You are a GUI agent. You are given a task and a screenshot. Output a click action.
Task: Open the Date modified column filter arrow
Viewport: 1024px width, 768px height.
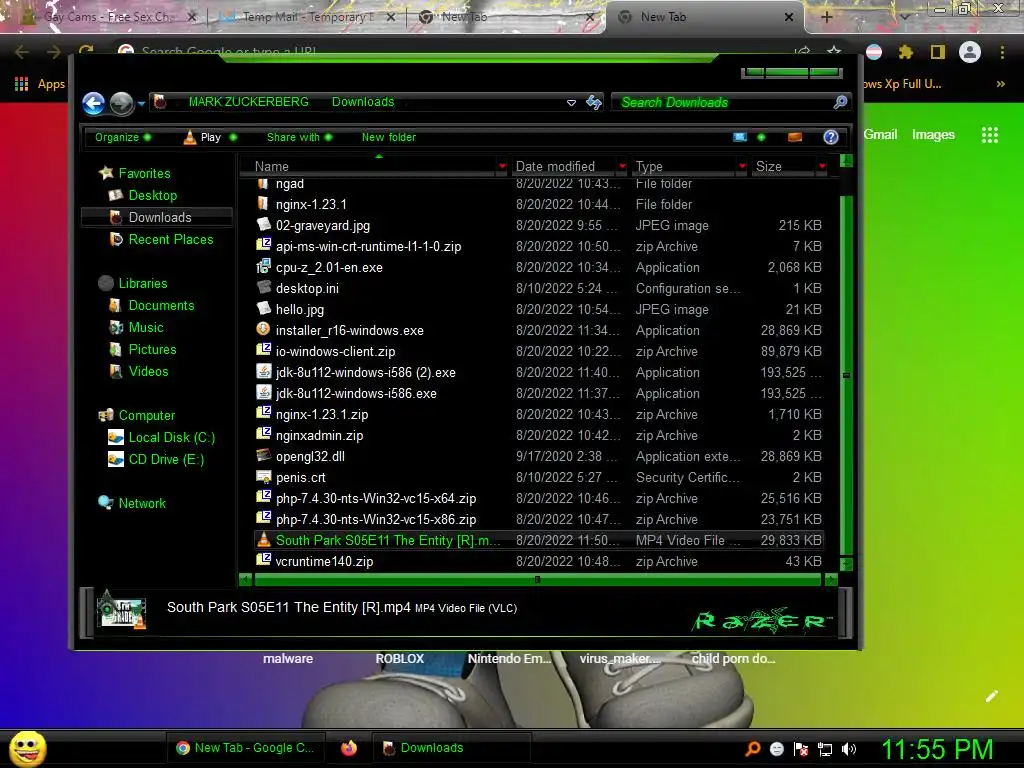[x=622, y=167]
